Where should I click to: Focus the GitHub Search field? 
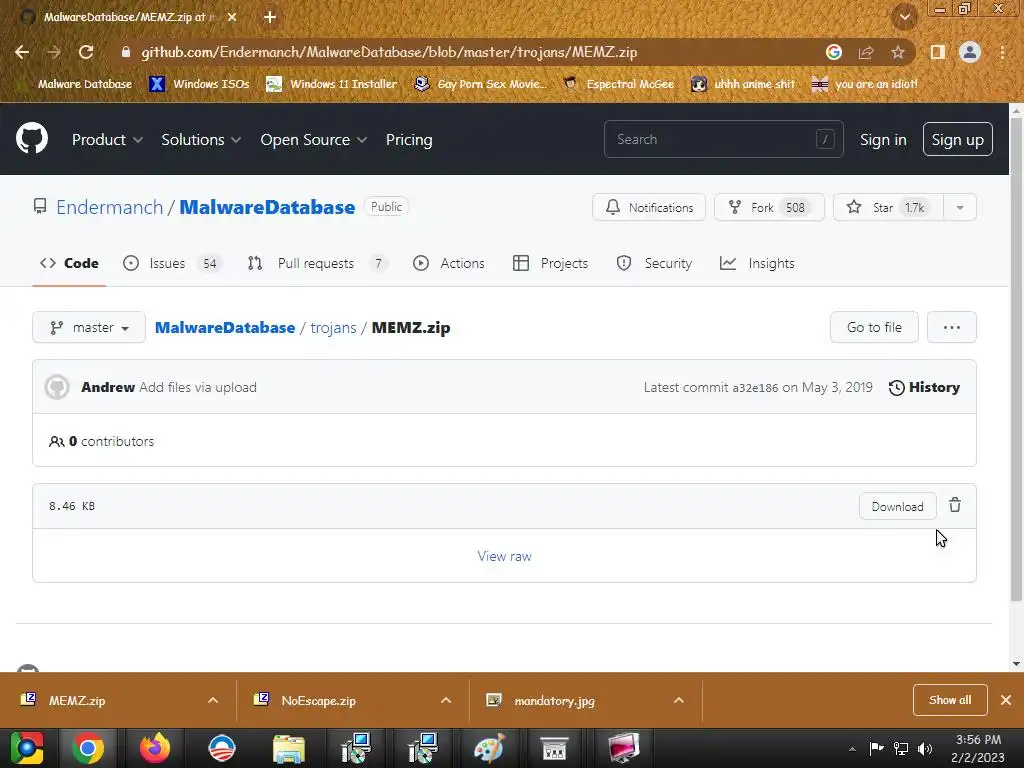[724, 139]
